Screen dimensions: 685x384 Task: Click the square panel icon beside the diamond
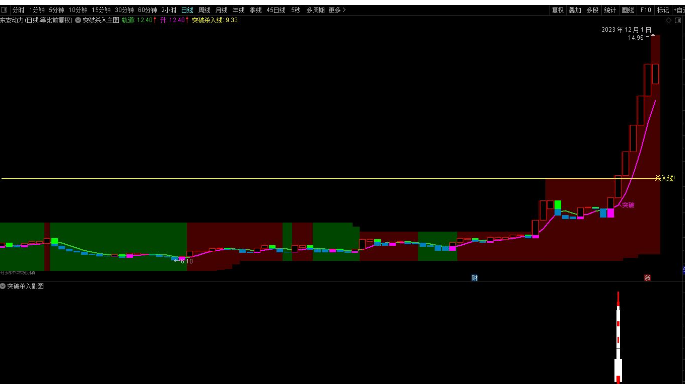678,20
